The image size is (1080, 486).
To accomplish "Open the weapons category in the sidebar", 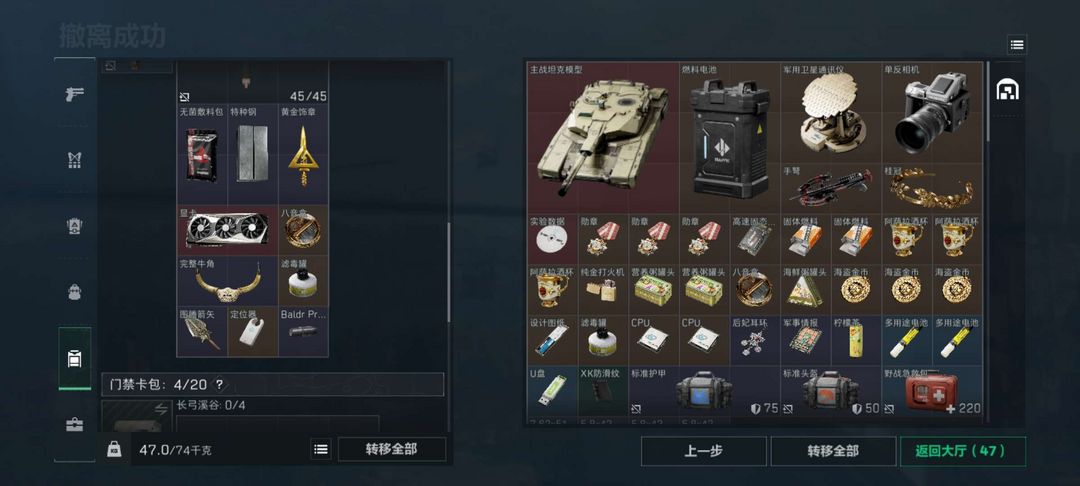I will [x=74, y=94].
